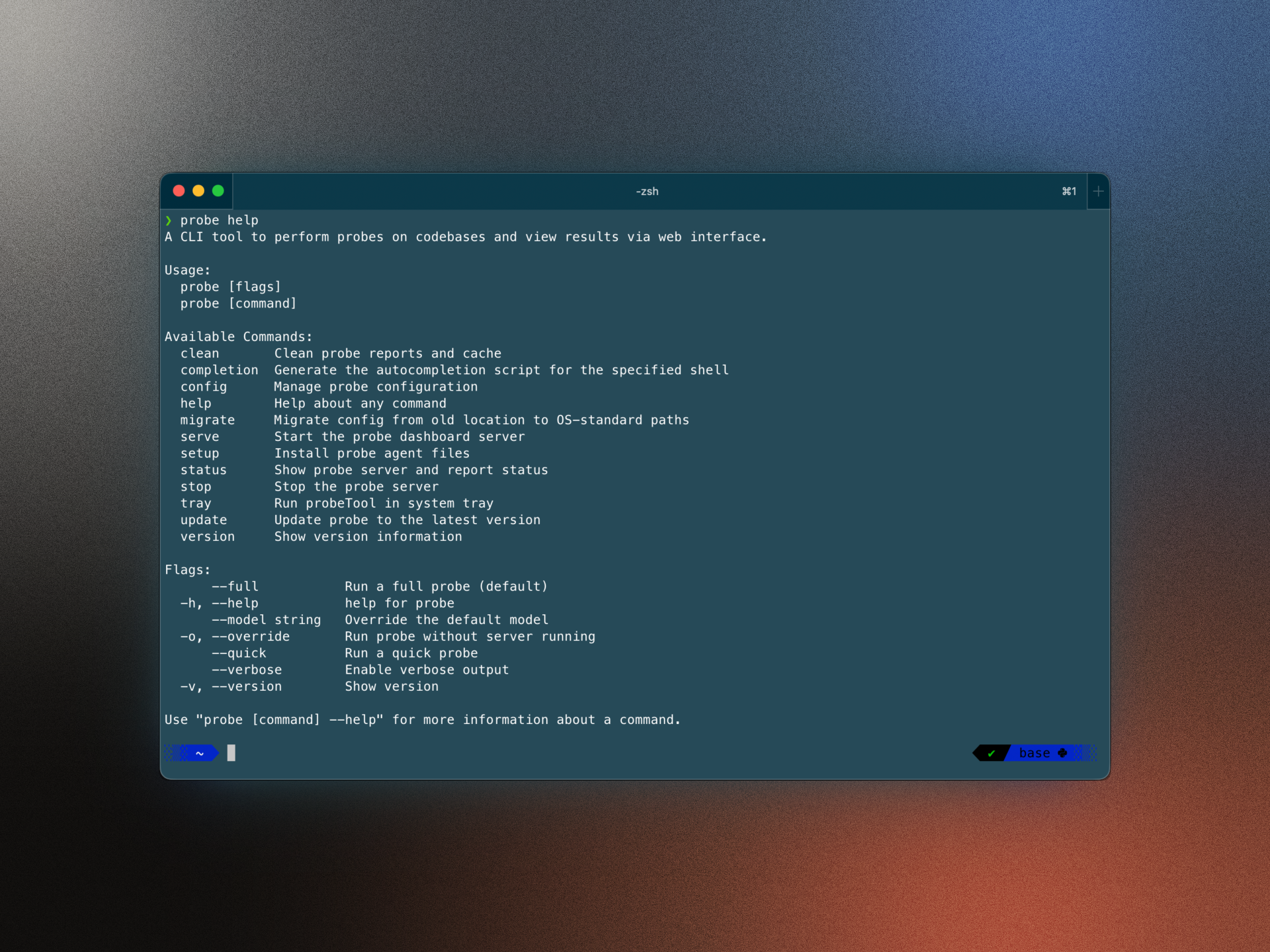Click the '--verbose' flag text
This screenshot has height=952, width=1270.
[x=247, y=670]
